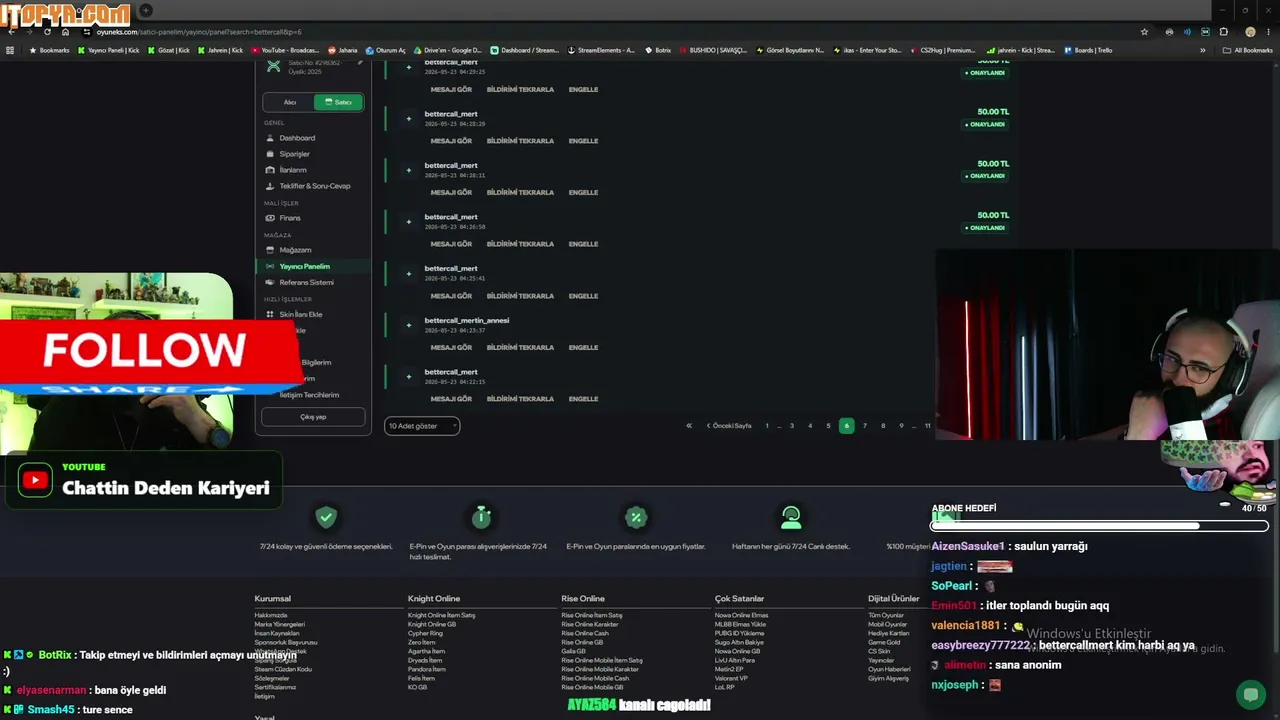The image size is (1280, 720).
Task: Click BİLDİRİMİ TEKRARLA for the 04:28:11 donation
Action: pos(520,192)
